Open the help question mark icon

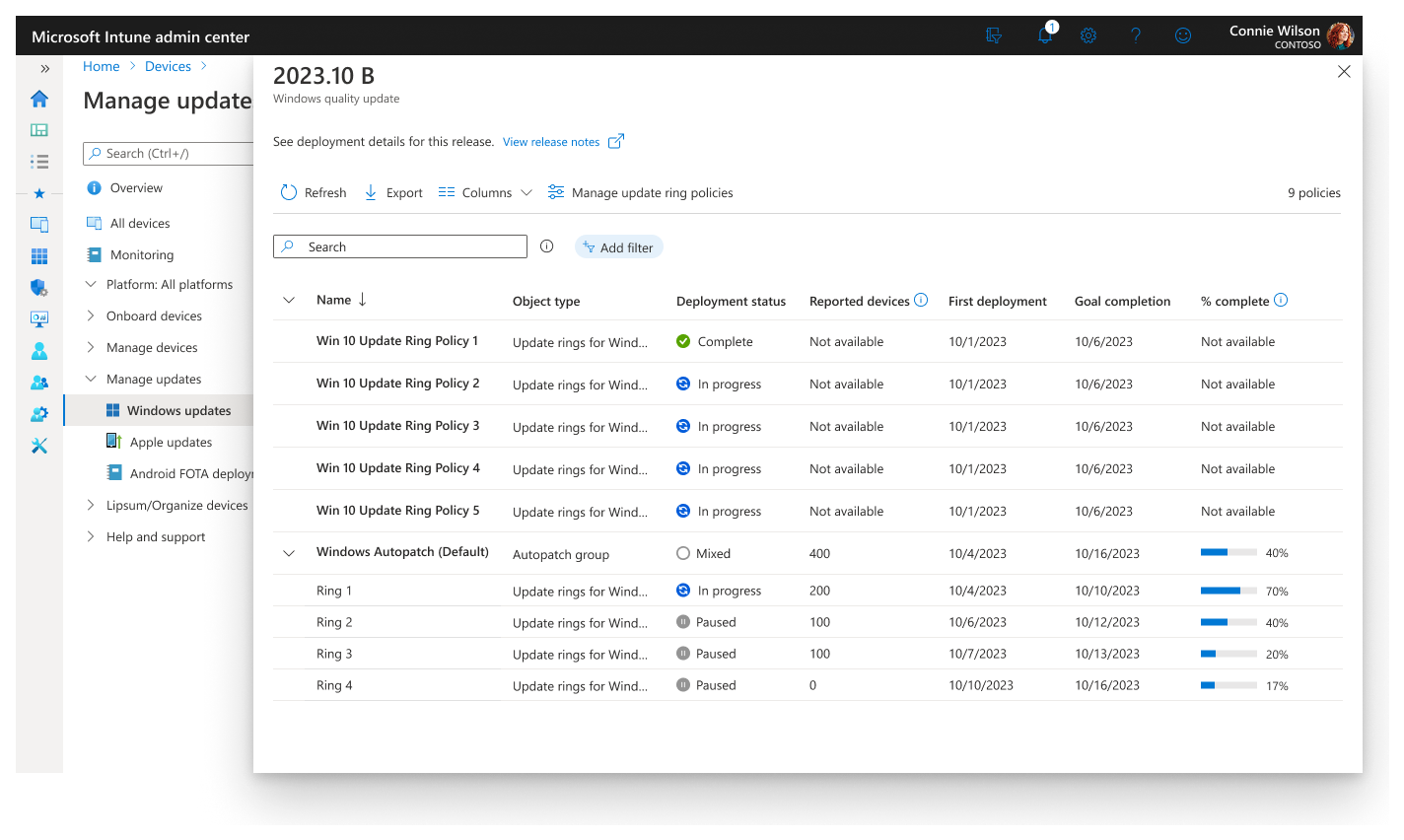click(1136, 35)
